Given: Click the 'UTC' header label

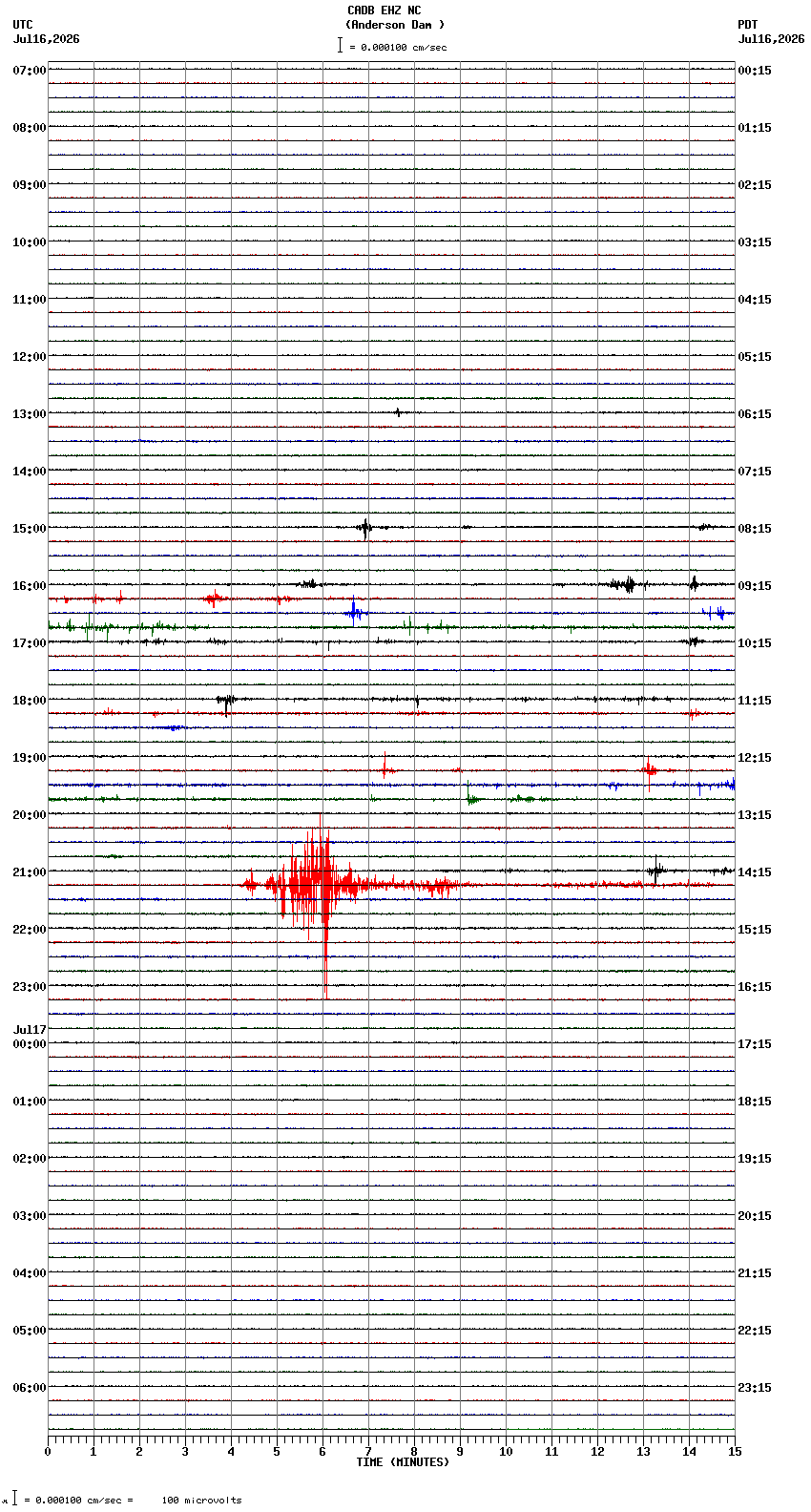Looking at the screenshot, I should point(23,25).
